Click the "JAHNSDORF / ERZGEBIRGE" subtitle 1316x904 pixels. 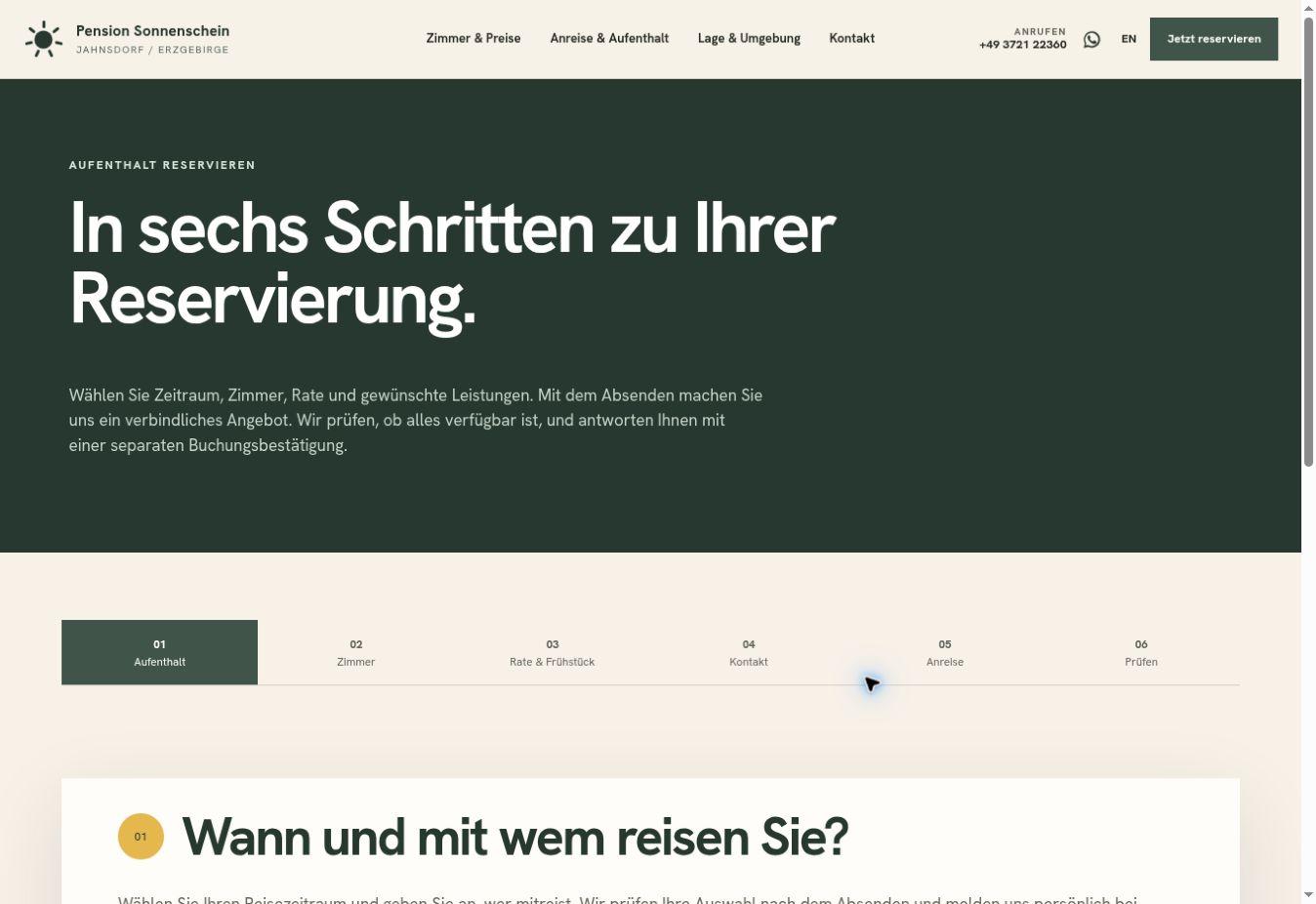click(x=152, y=50)
